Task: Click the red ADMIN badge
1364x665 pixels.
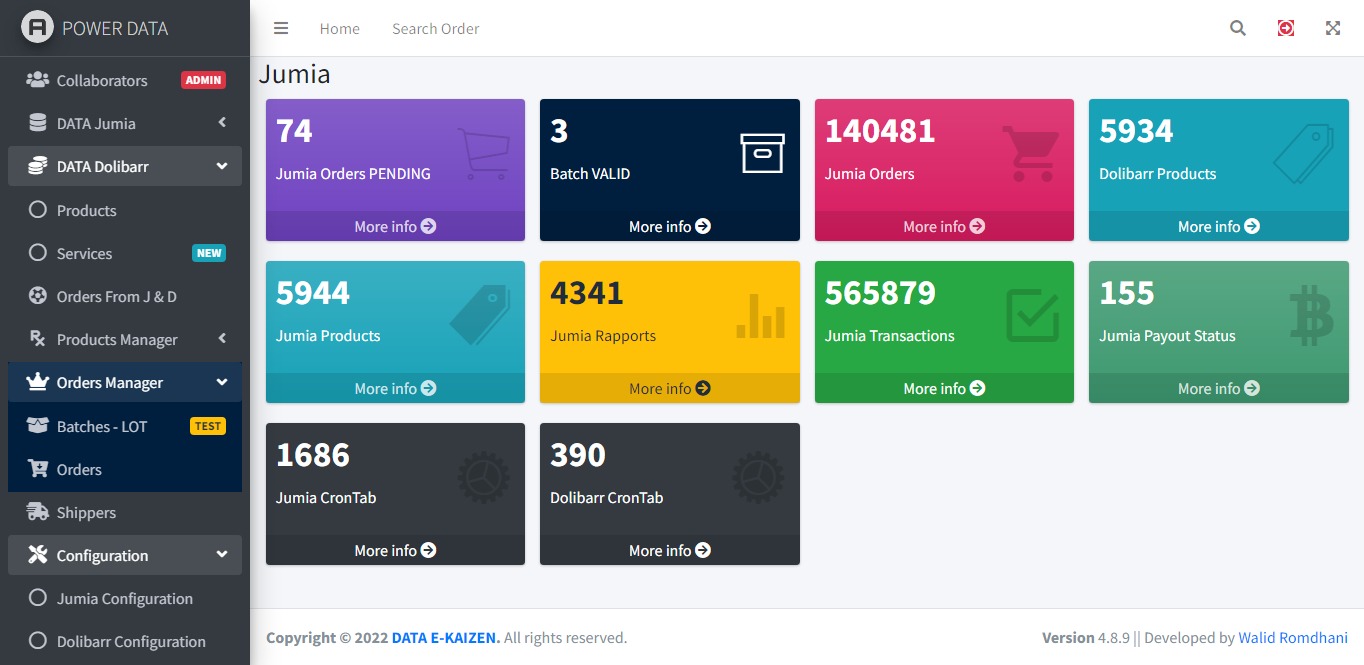Action: (204, 80)
